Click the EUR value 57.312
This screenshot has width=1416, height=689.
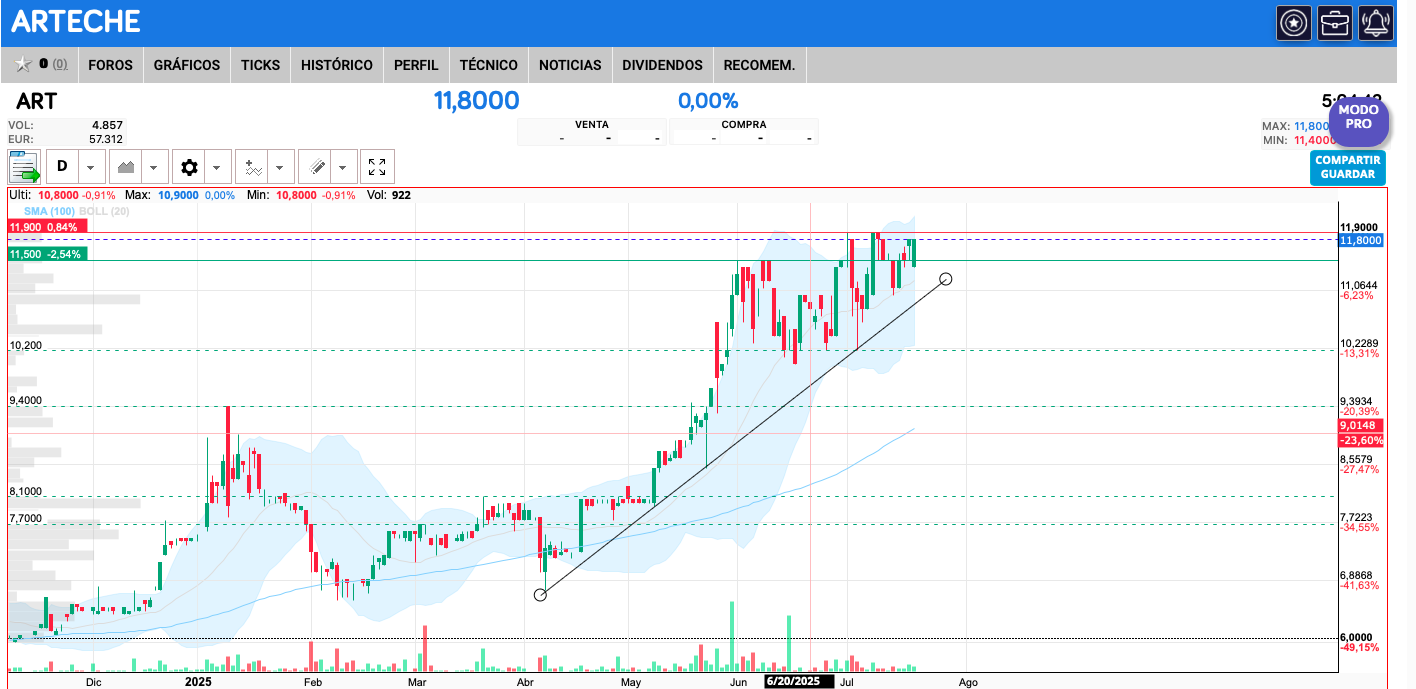point(106,139)
